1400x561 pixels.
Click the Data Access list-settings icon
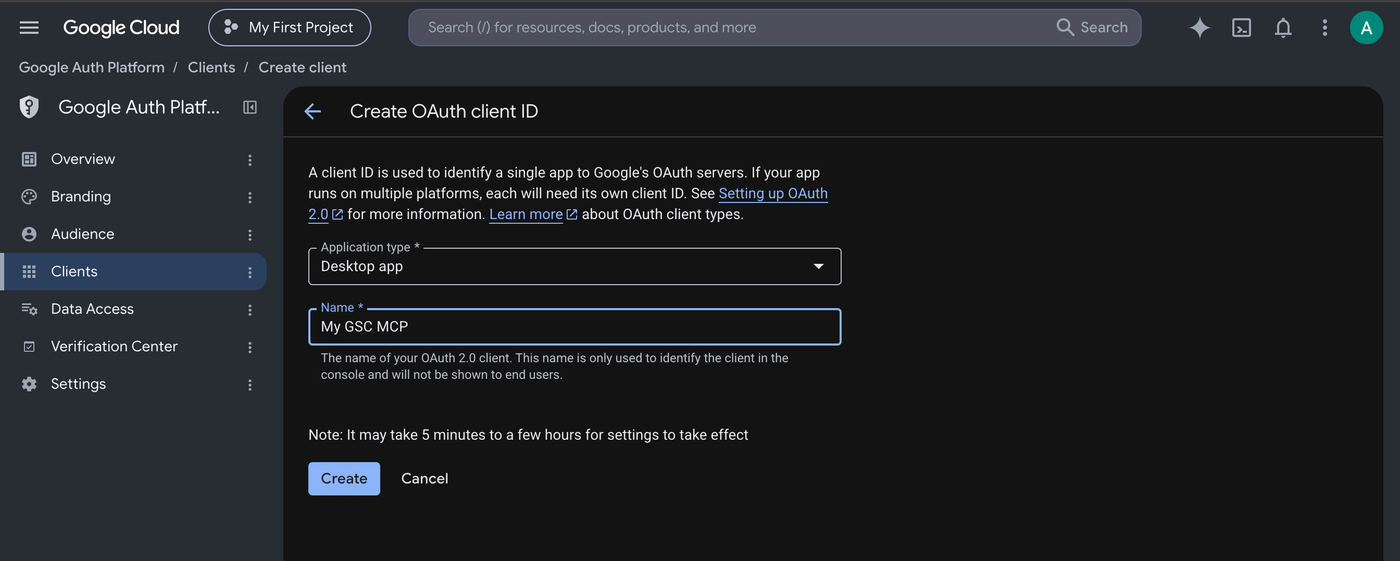(x=29, y=309)
